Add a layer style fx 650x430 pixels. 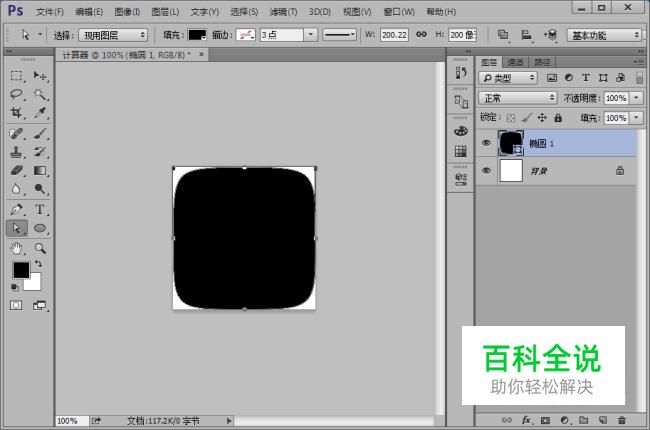[526, 420]
